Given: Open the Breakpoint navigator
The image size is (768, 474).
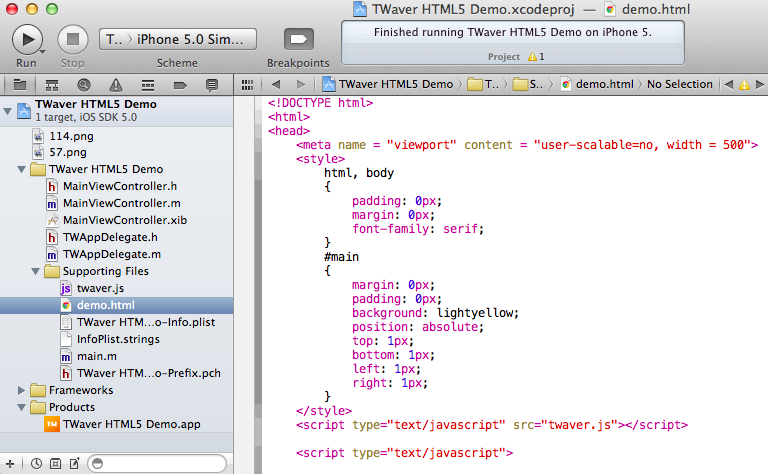Looking at the screenshot, I should 180,85.
